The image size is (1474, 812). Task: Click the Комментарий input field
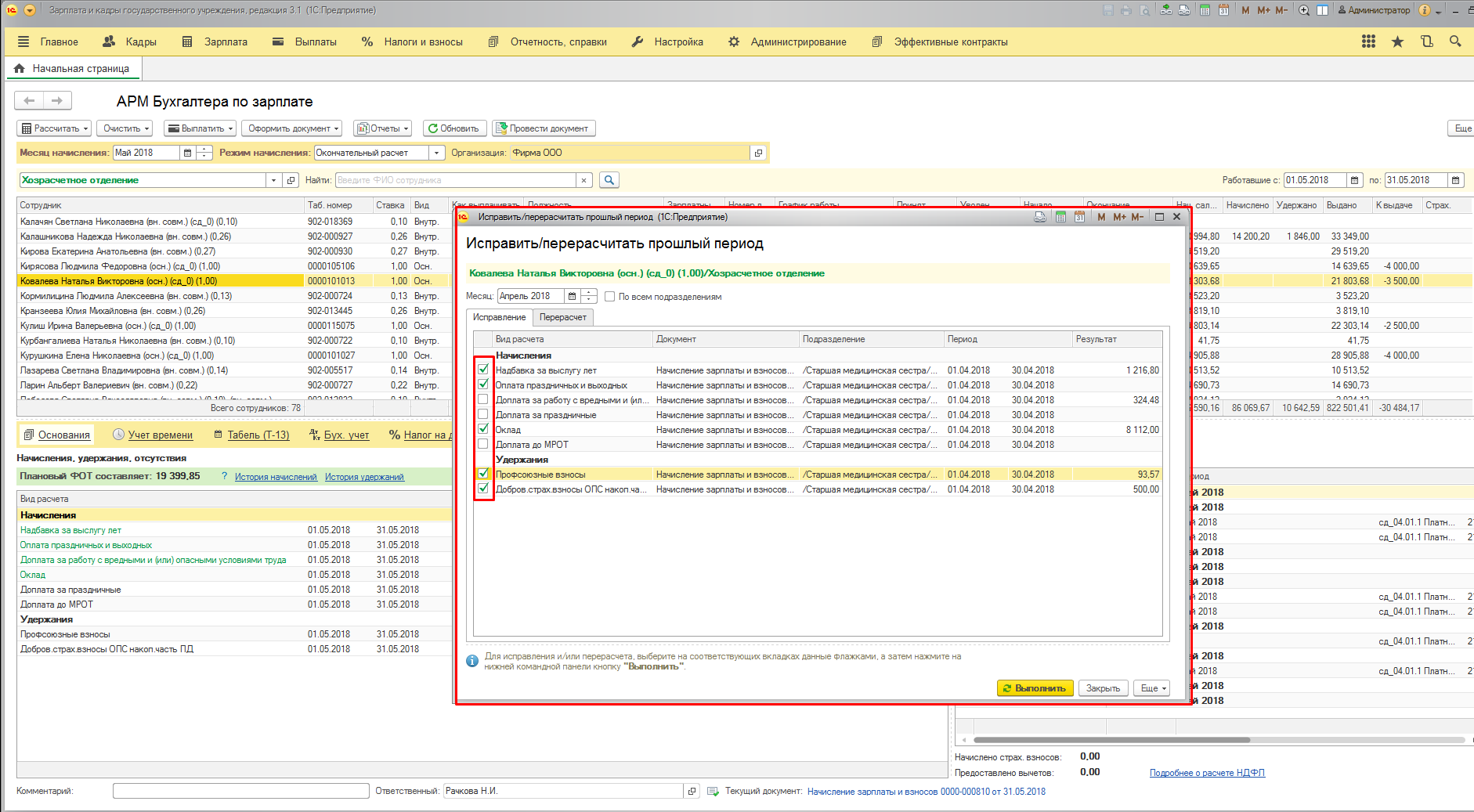pyautogui.click(x=240, y=791)
